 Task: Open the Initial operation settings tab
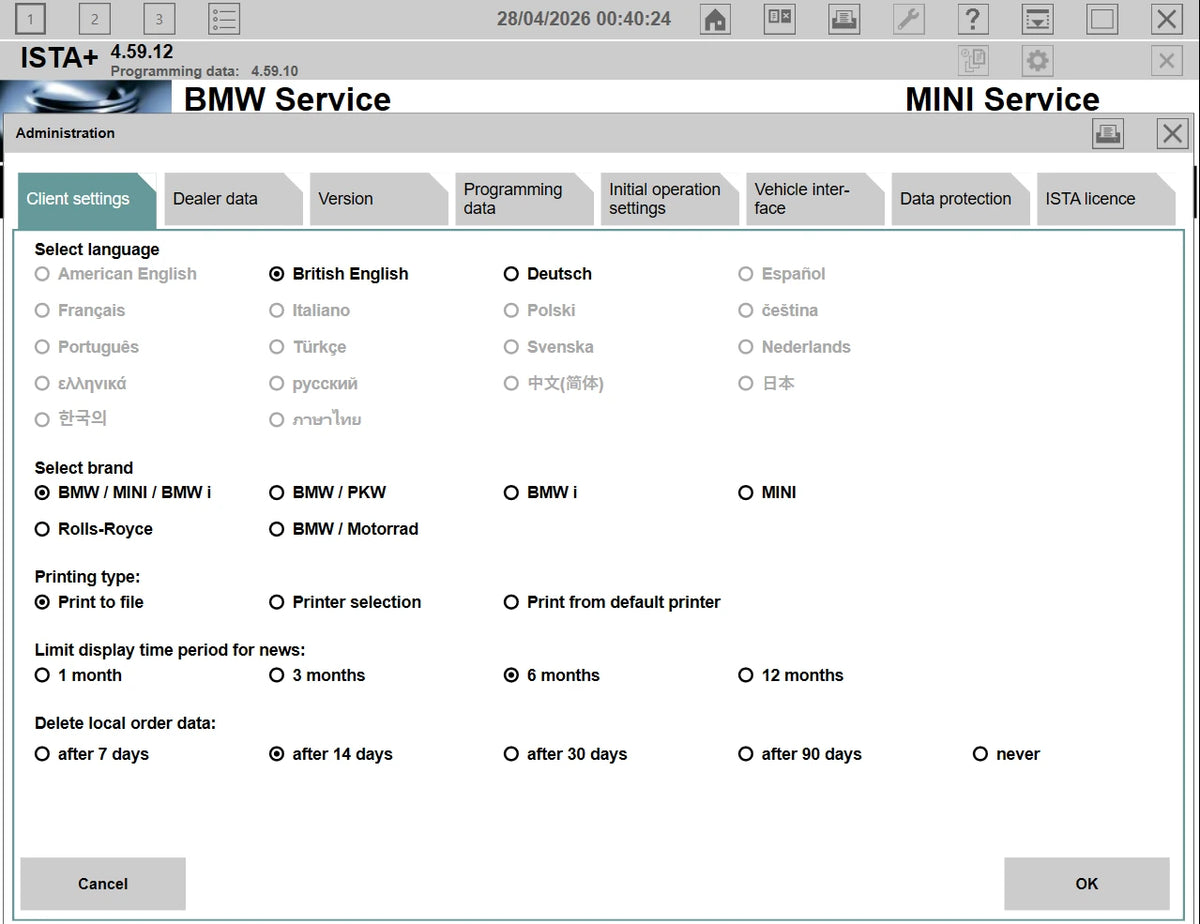coord(670,199)
